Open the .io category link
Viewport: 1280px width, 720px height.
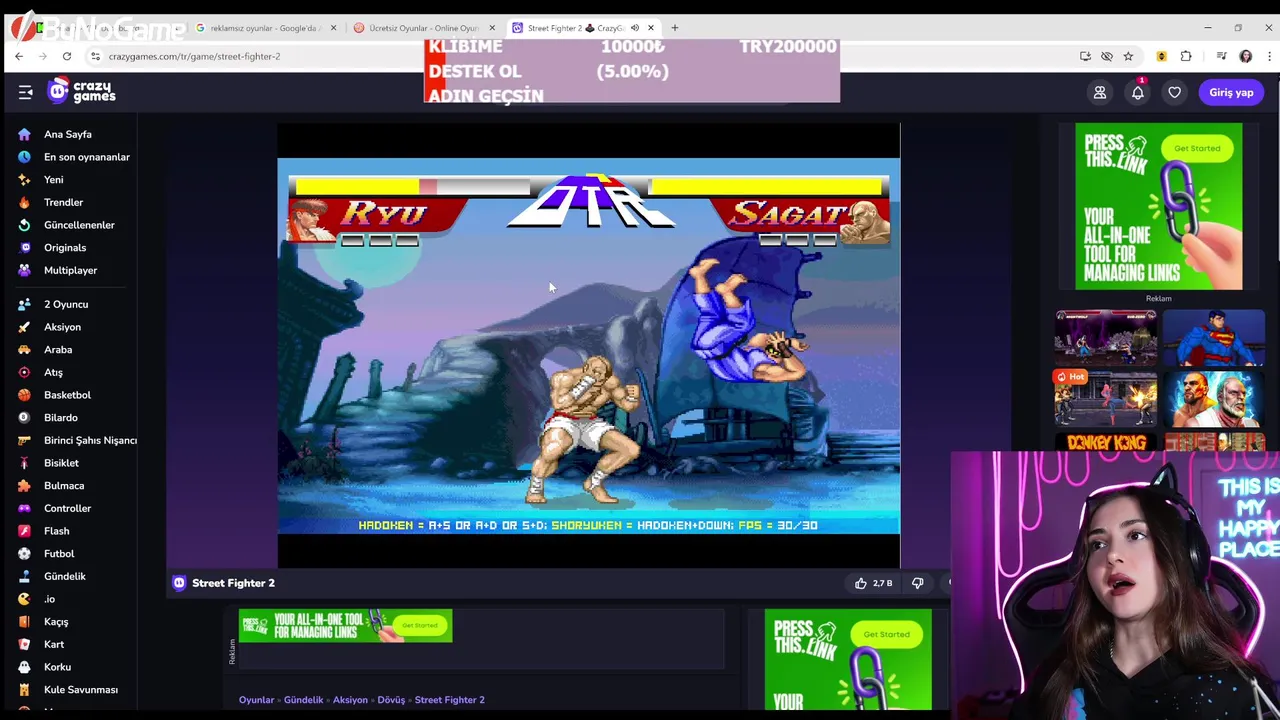(49, 599)
